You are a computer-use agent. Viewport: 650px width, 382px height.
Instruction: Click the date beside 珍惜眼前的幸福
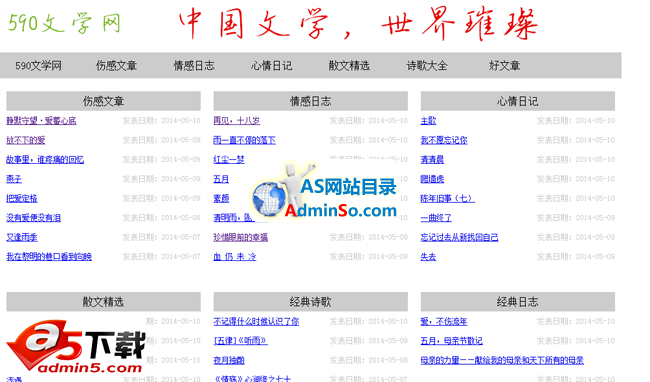pos(369,237)
